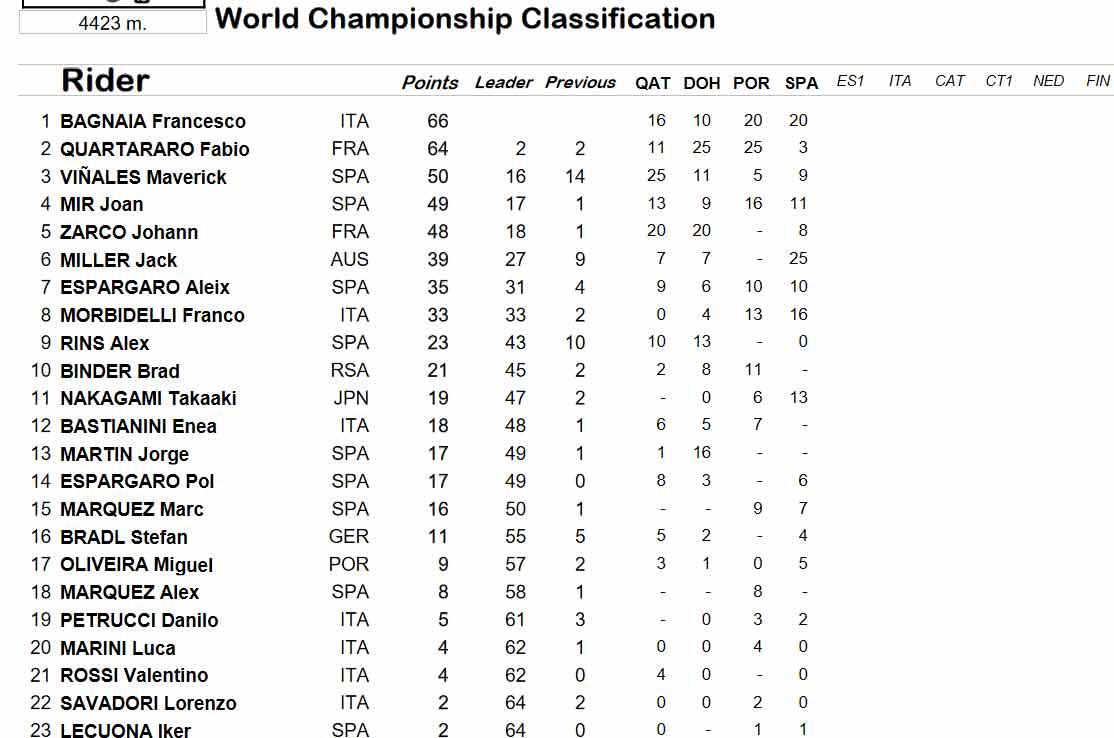This screenshot has height=738, width=1114.
Task: Select the SPA race column header
Action: 801,84
